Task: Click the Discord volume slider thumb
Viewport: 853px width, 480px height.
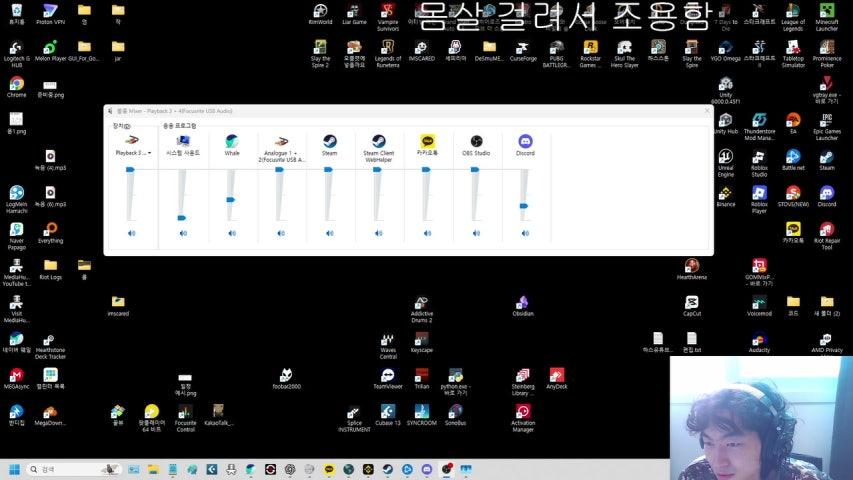Action: 523,206
